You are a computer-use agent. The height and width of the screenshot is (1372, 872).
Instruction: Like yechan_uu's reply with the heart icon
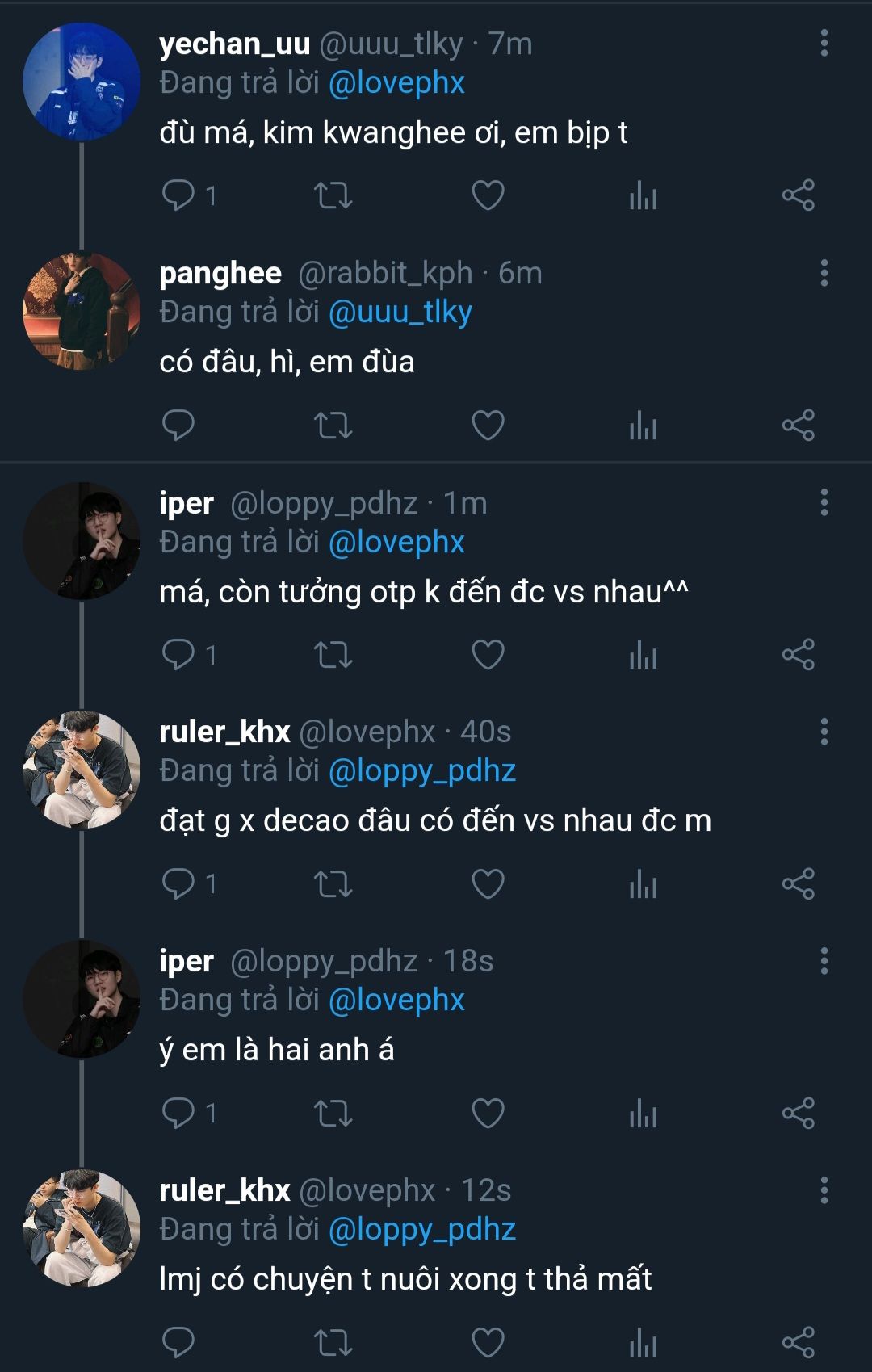click(488, 195)
